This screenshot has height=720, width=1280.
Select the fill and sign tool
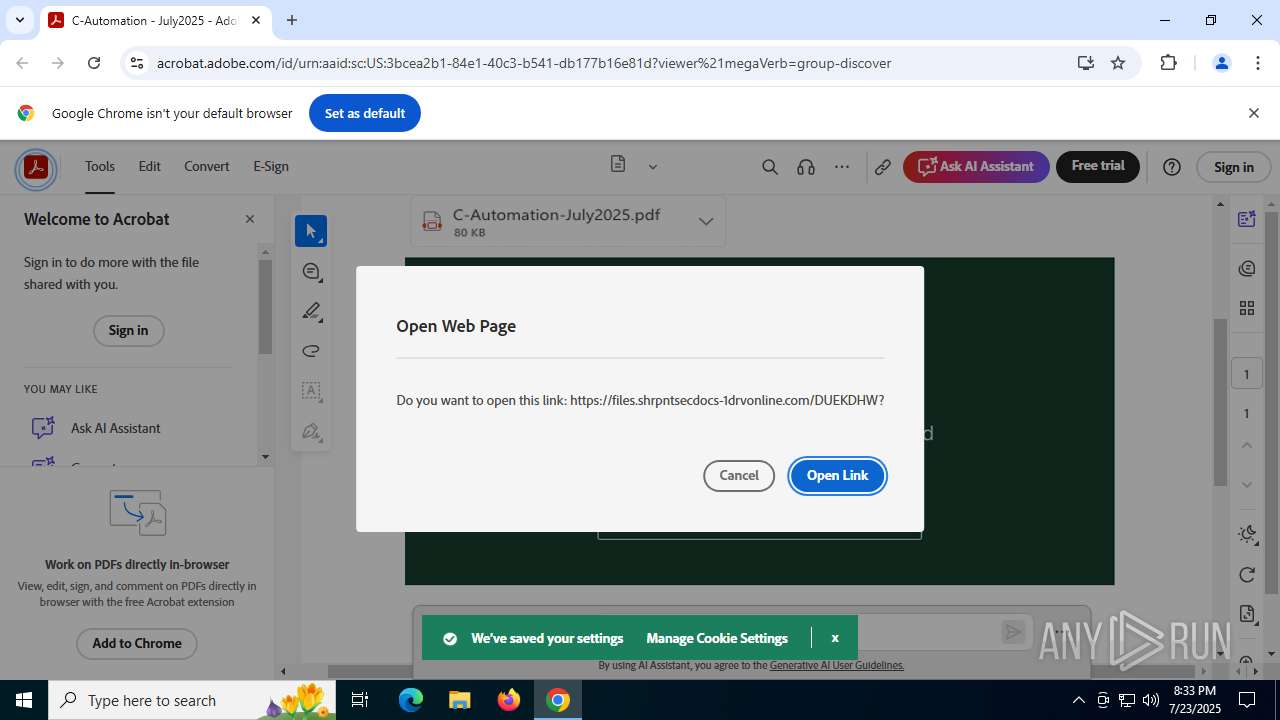click(x=311, y=432)
